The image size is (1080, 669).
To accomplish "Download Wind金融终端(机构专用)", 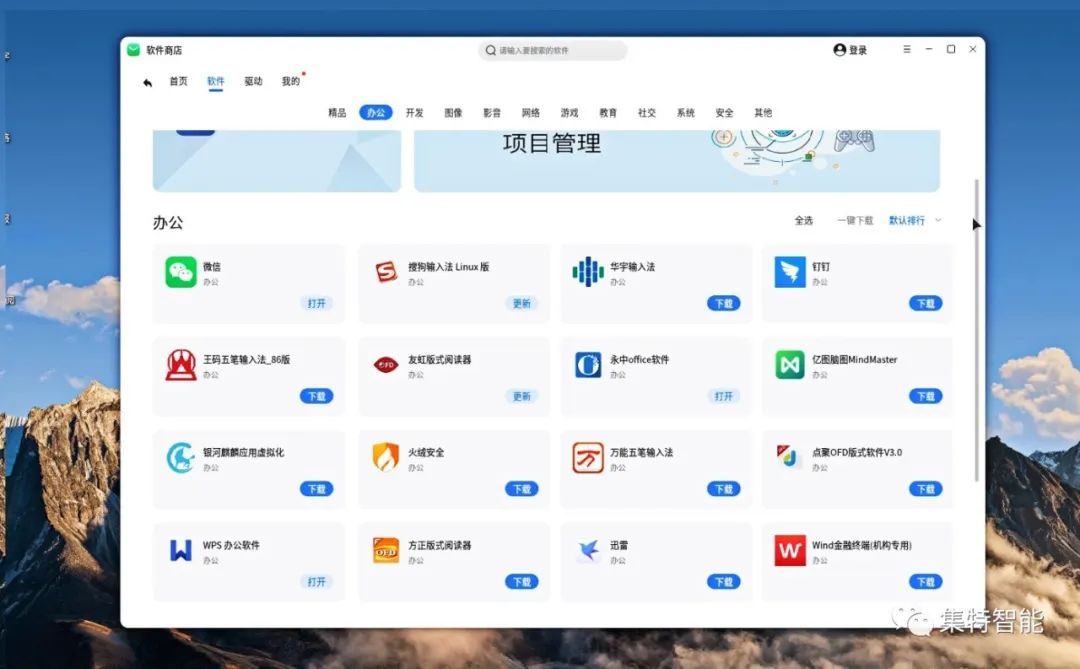I will [925, 581].
